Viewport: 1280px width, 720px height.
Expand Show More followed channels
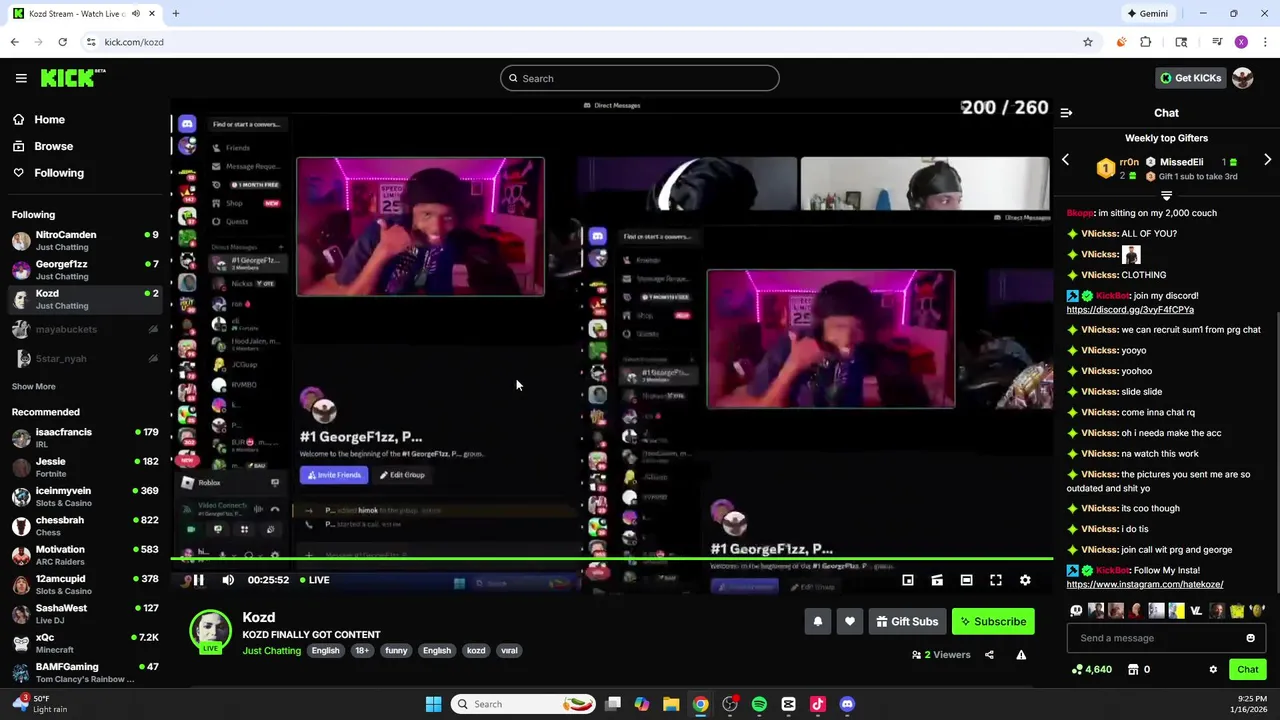point(34,387)
